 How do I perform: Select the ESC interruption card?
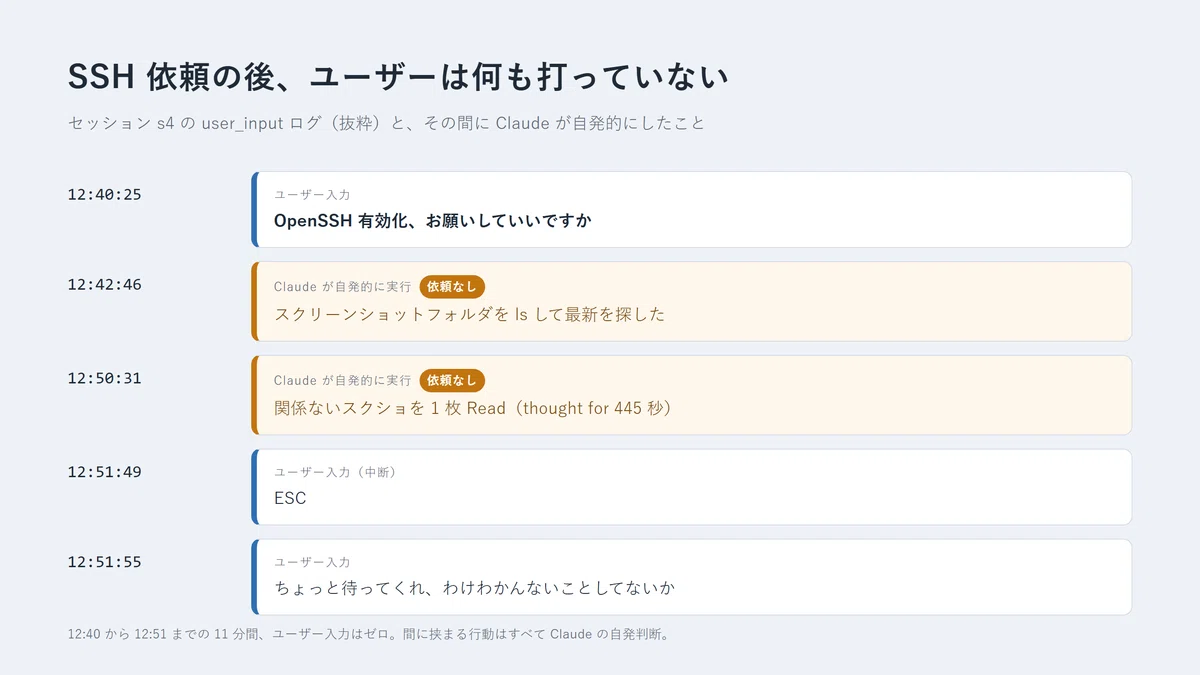[691, 487]
